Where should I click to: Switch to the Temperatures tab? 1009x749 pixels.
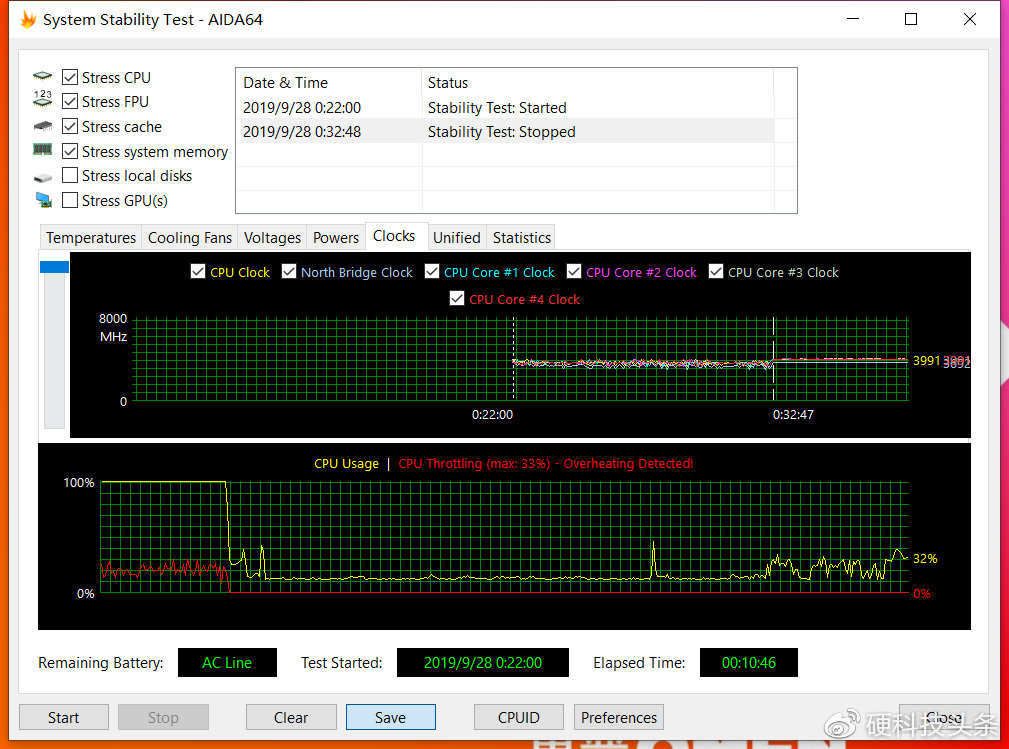(91, 237)
